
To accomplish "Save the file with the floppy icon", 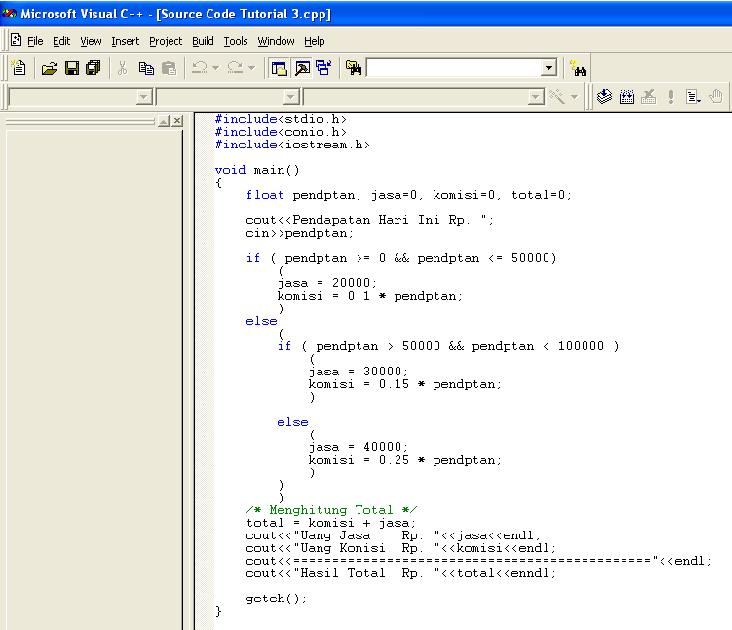I will (x=71, y=68).
